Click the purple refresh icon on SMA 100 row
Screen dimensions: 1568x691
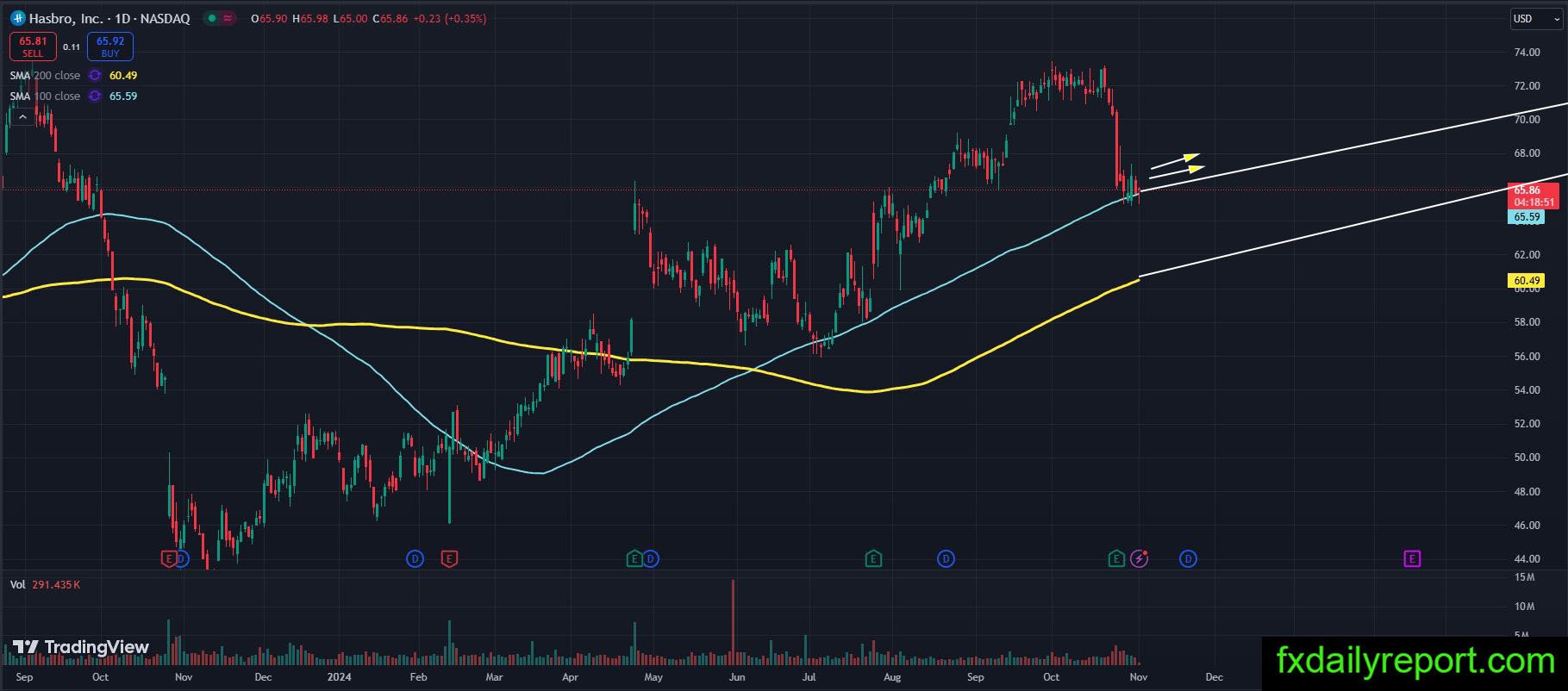[95, 96]
